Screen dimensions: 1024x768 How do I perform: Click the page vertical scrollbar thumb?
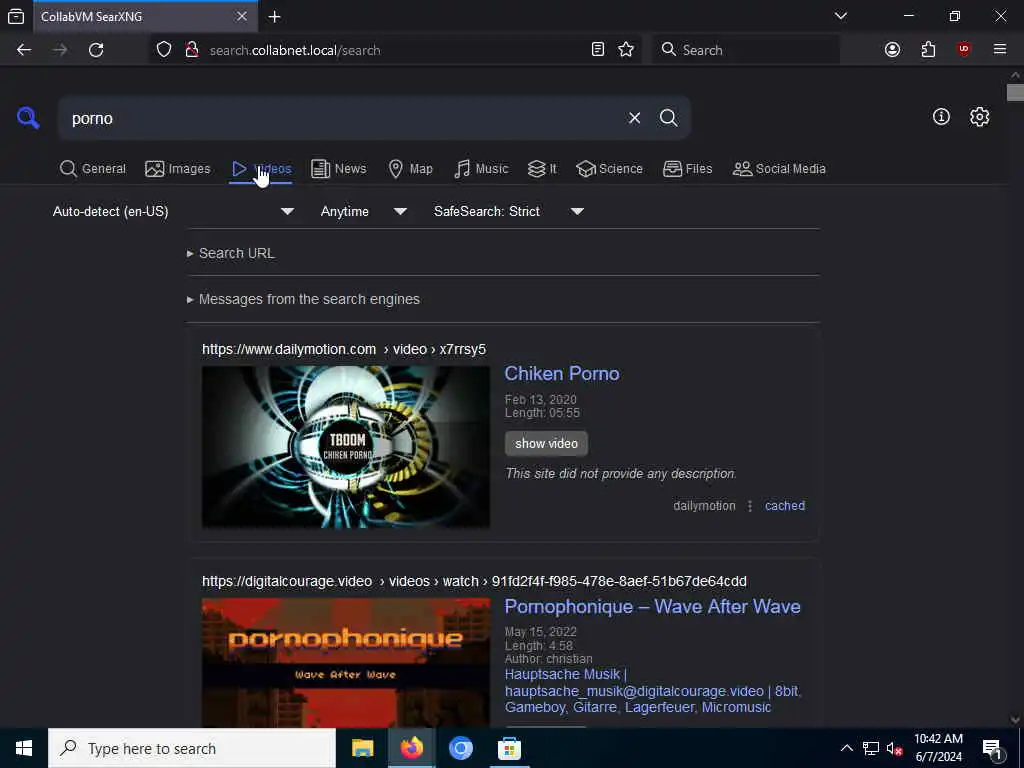coord(1014,92)
